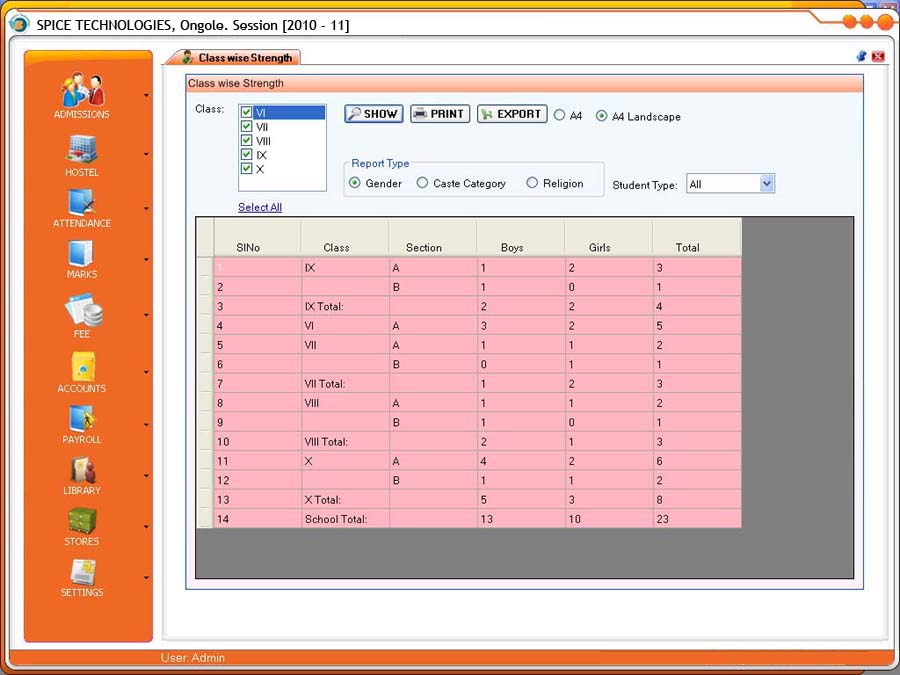Click the Select All link
This screenshot has height=675, width=900.
point(260,207)
